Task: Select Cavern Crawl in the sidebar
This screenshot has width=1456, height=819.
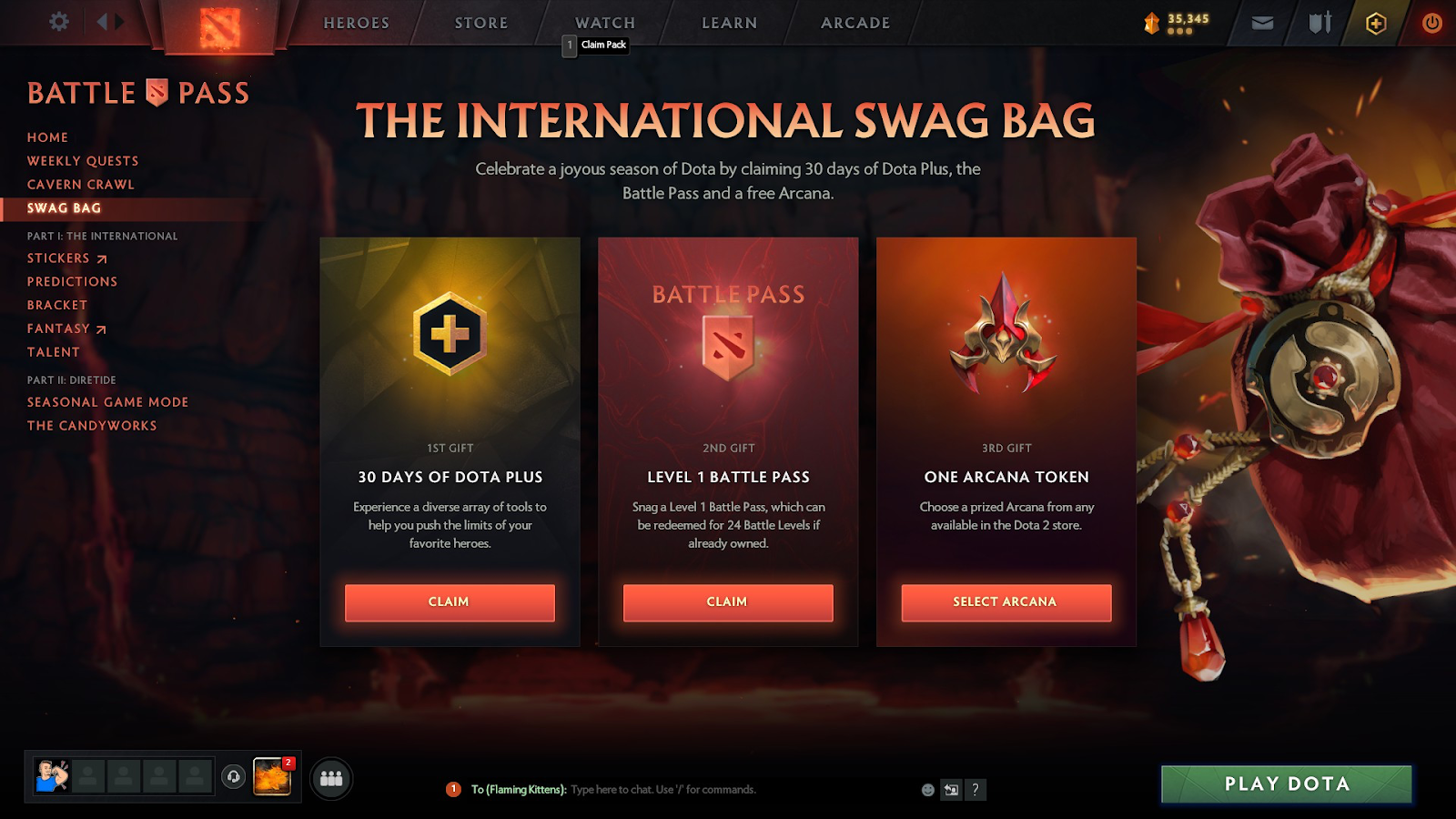Action: tap(81, 184)
